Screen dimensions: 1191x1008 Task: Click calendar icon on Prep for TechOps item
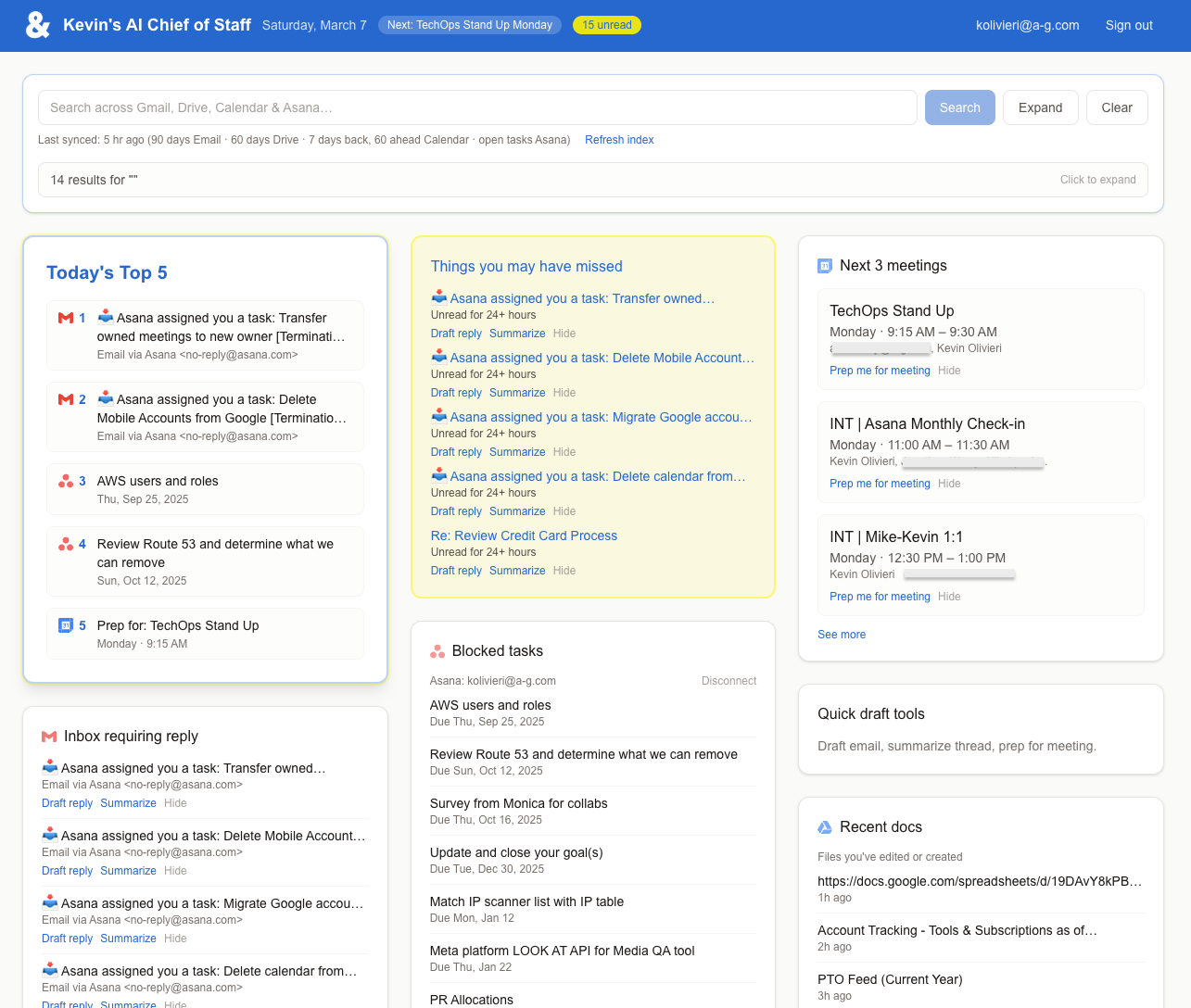tap(66, 625)
